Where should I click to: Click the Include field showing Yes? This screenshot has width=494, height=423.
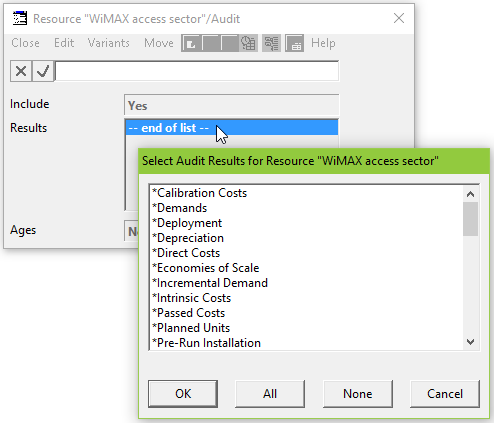[232, 106]
